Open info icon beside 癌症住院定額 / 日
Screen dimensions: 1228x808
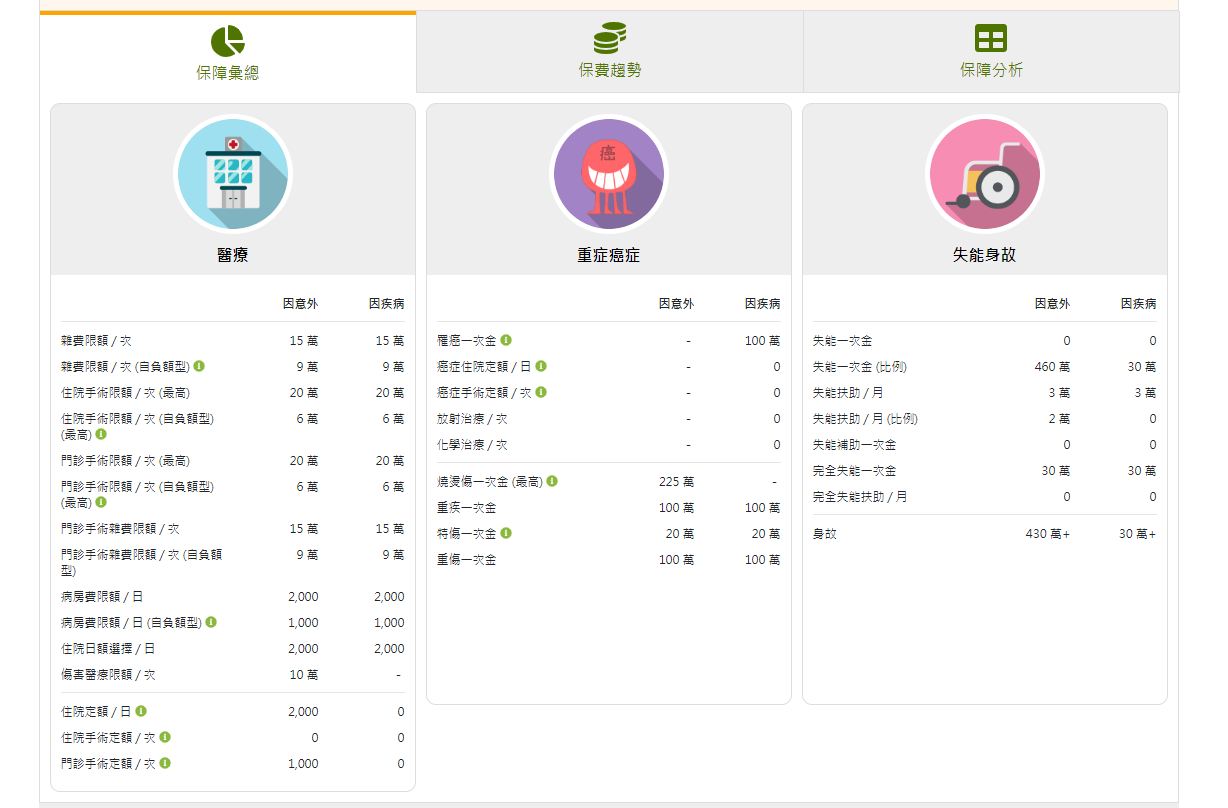pos(541,366)
